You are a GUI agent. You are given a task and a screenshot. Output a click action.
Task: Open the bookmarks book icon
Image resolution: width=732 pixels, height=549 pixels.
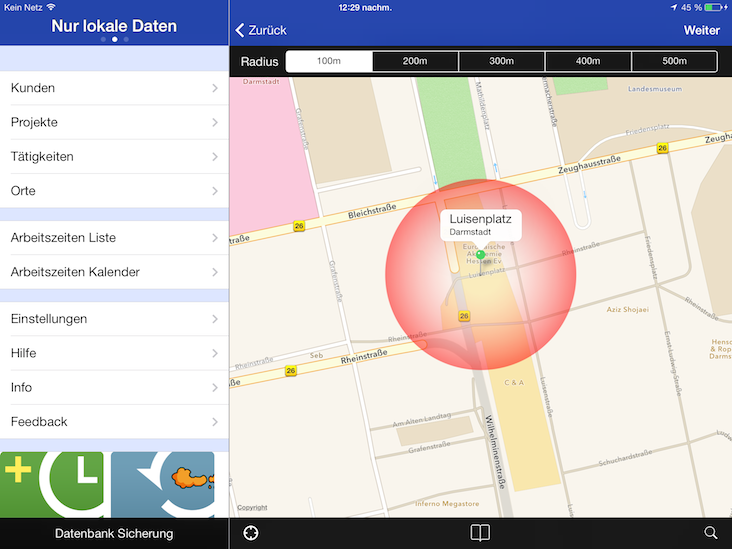(x=480, y=532)
